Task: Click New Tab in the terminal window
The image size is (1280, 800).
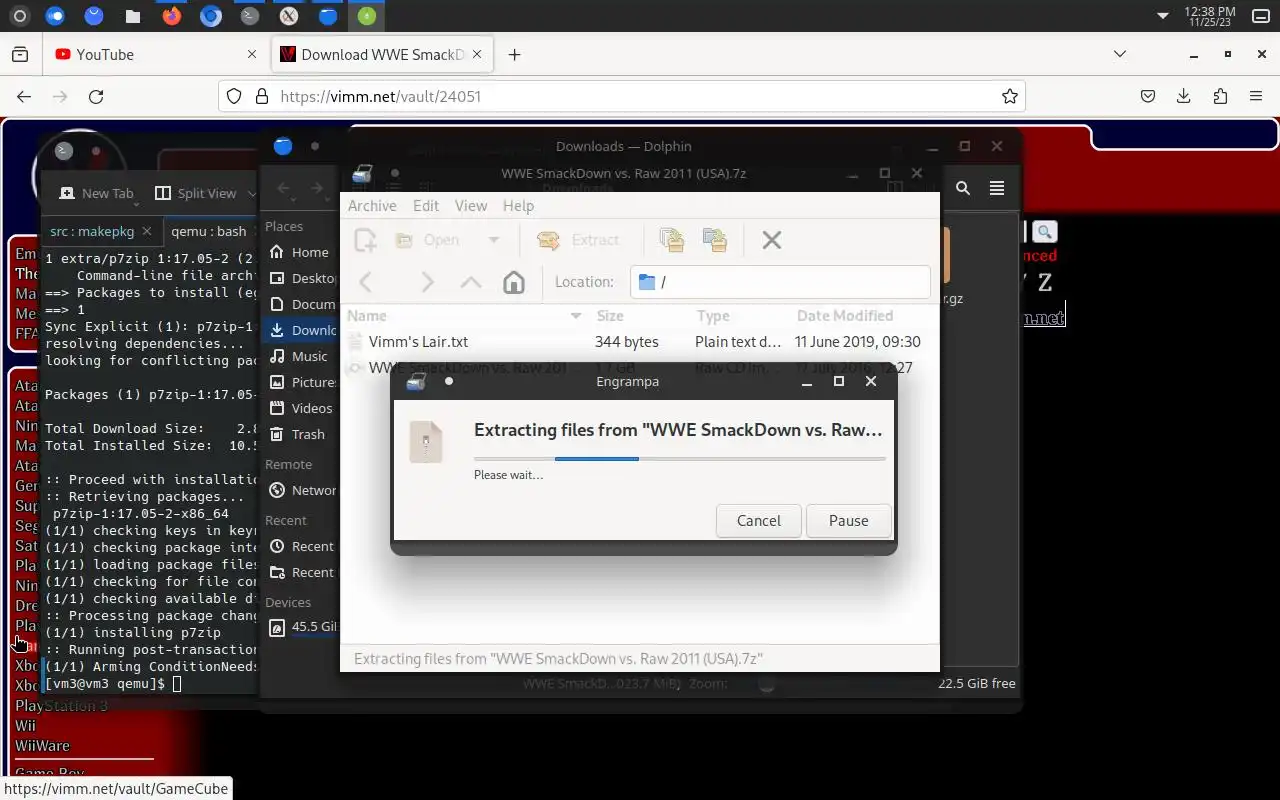Action: click(x=96, y=193)
